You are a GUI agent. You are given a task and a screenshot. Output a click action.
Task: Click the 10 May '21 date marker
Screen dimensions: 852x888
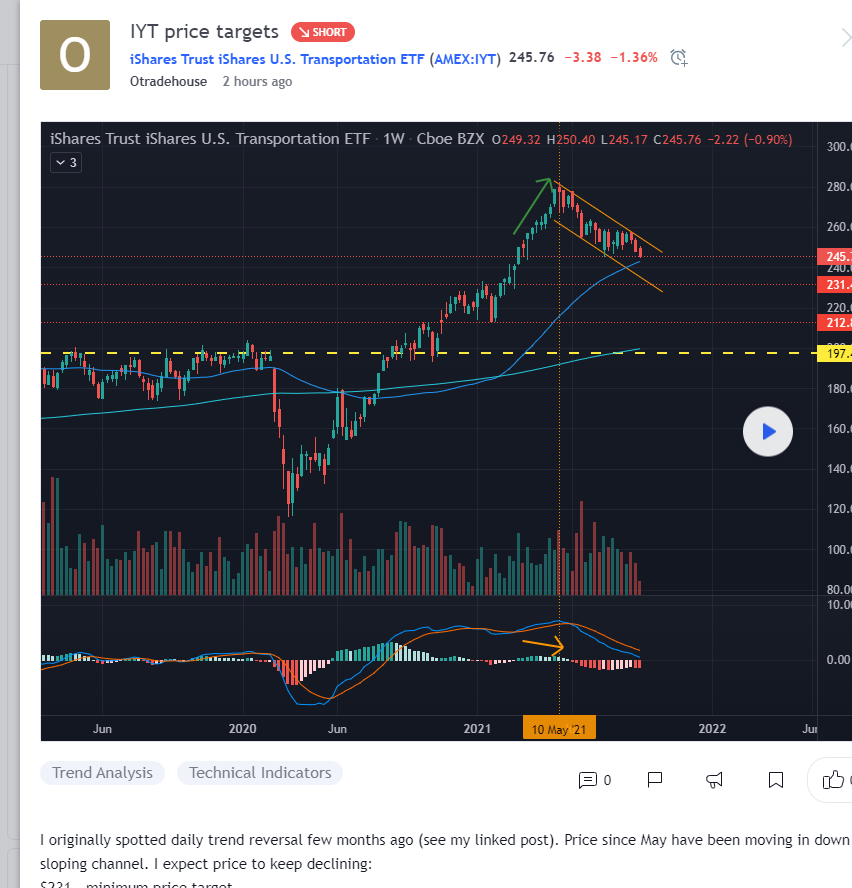point(559,729)
